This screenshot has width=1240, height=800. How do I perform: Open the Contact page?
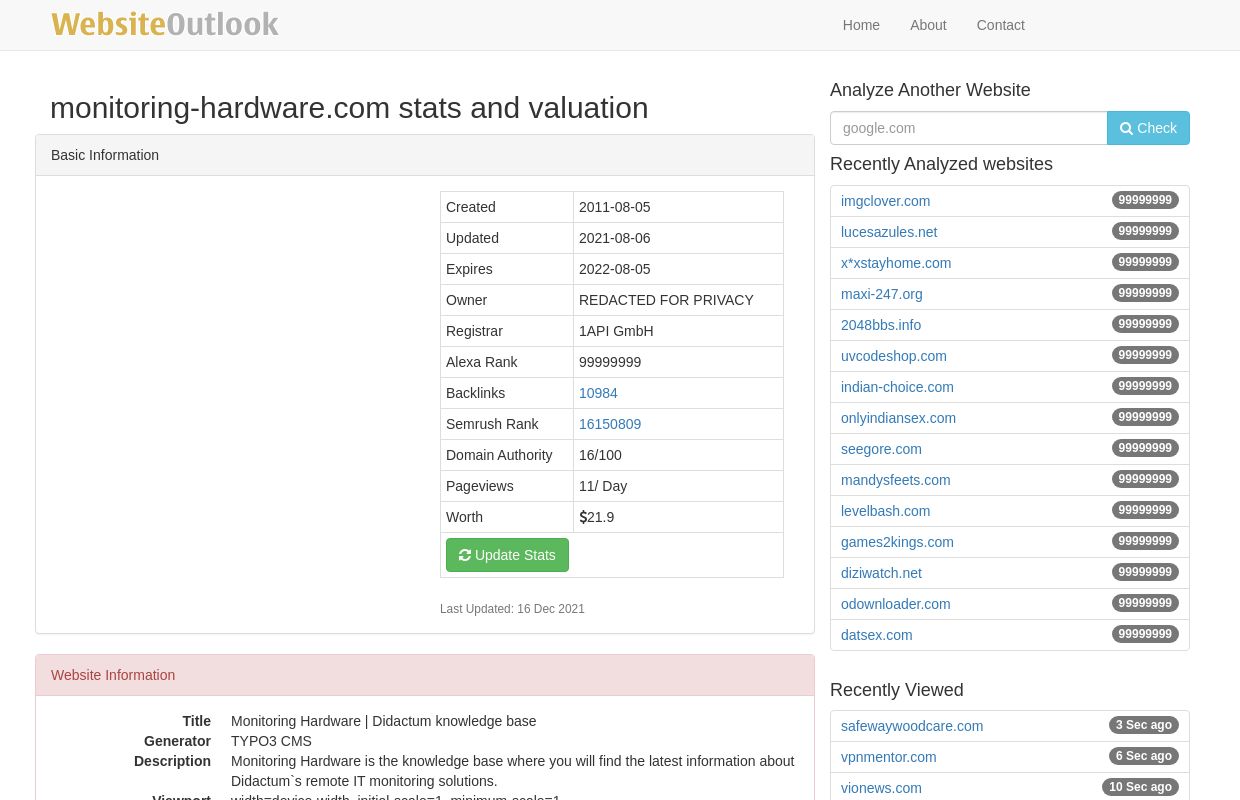tap(1000, 25)
